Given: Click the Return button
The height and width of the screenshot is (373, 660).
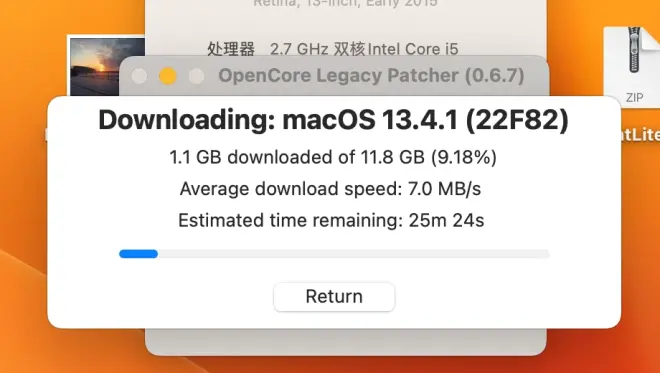Looking at the screenshot, I should 334,297.
